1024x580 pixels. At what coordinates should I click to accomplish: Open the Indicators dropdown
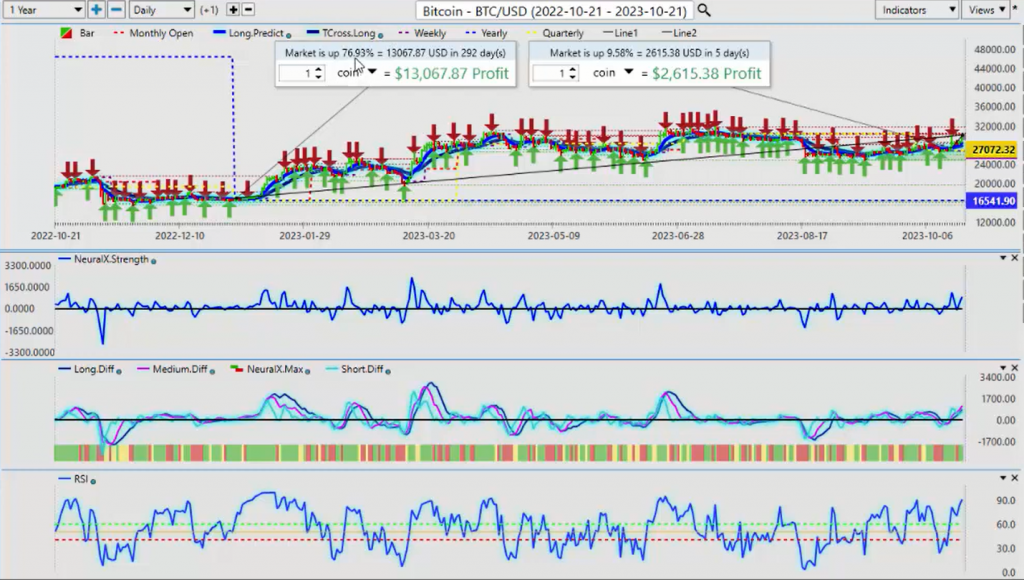(x=916, y=10)
